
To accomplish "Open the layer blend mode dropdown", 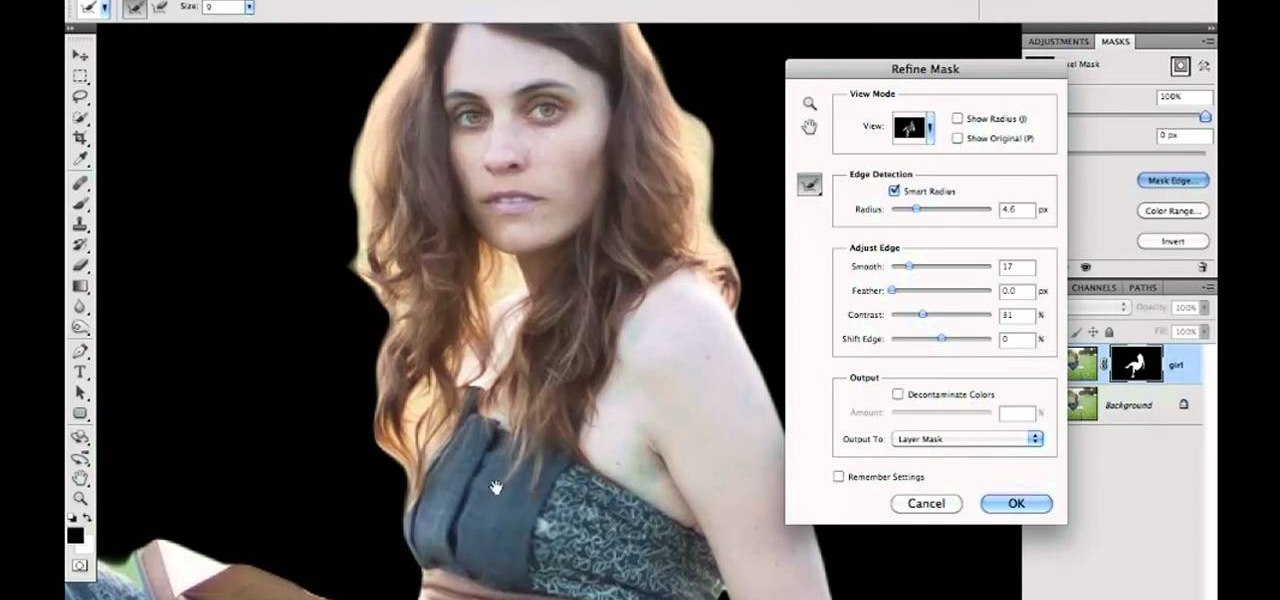I will 1098,307.
